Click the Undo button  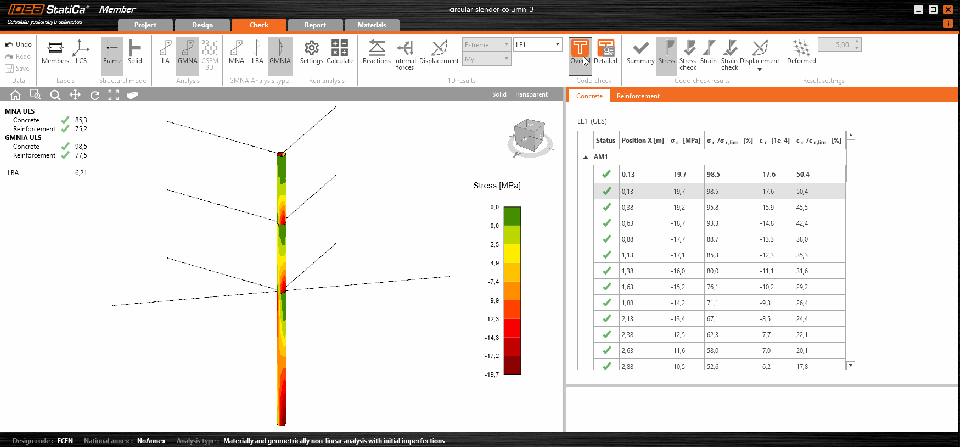[x=17, y=45]
